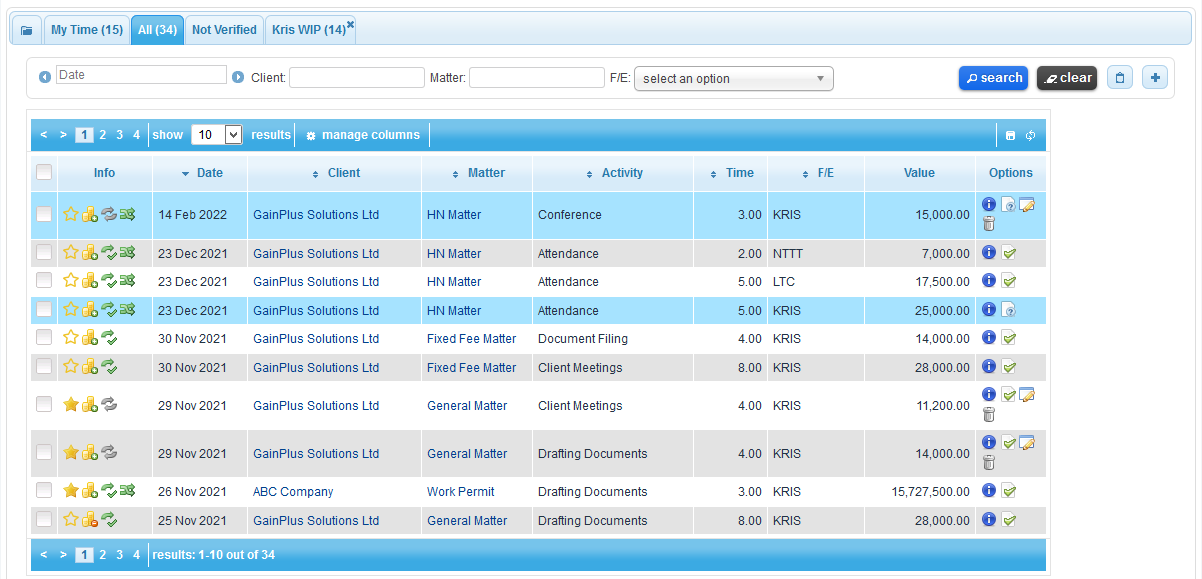
Task: Click the star icon on the 14 Feb 2022 row
Action: click(71, 214)
